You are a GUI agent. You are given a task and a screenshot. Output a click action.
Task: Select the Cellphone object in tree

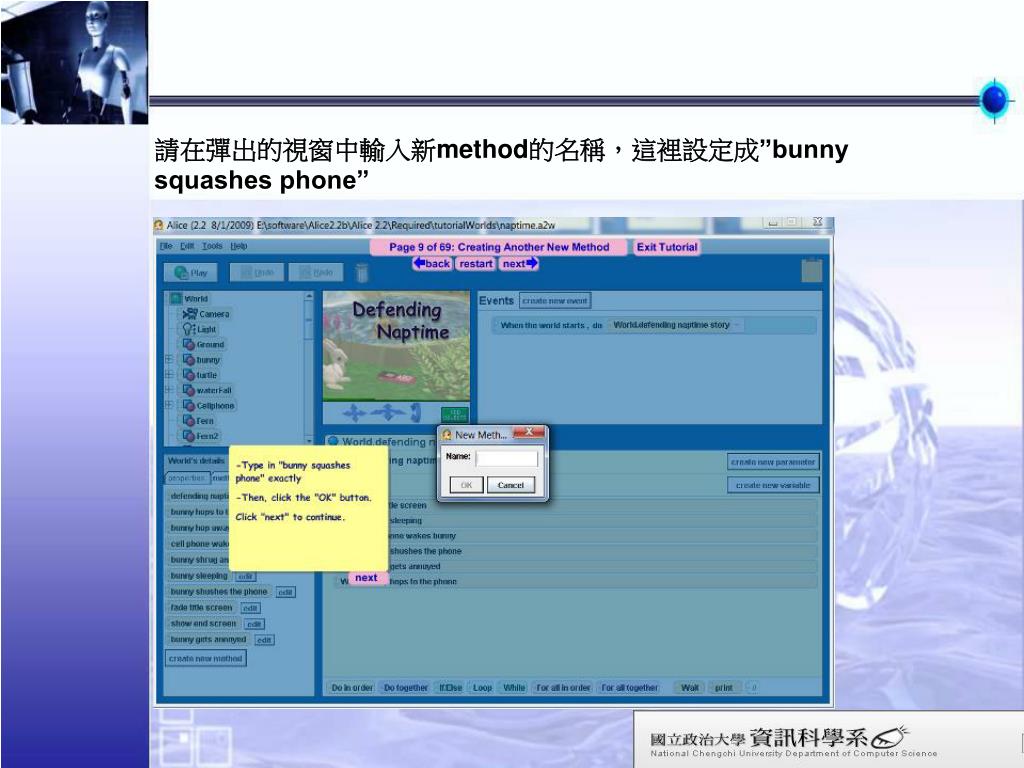pyautogui.click(x=208, y=406)
